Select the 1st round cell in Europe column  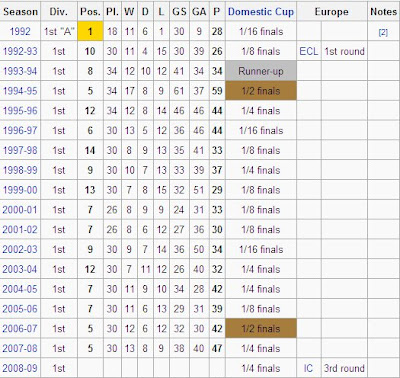pos(345,51)
